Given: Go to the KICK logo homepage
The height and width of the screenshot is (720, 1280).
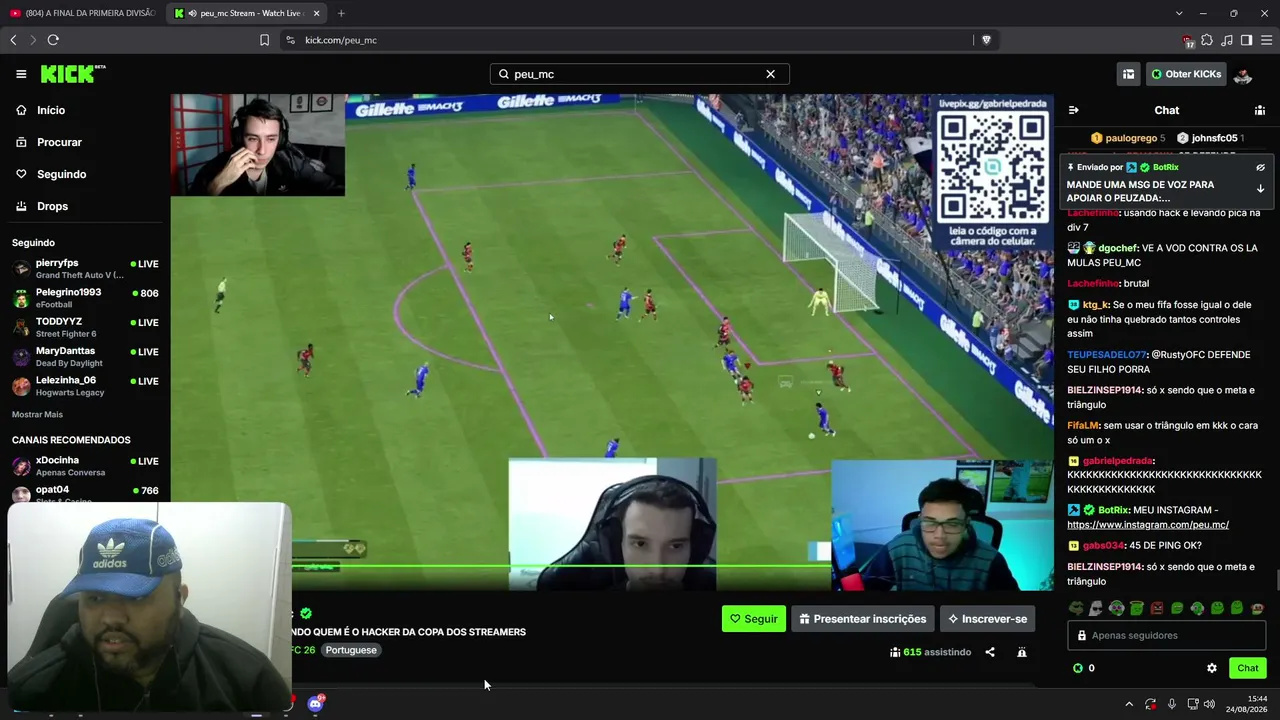Looking at the screenshot, I should [x=73, y=74].
